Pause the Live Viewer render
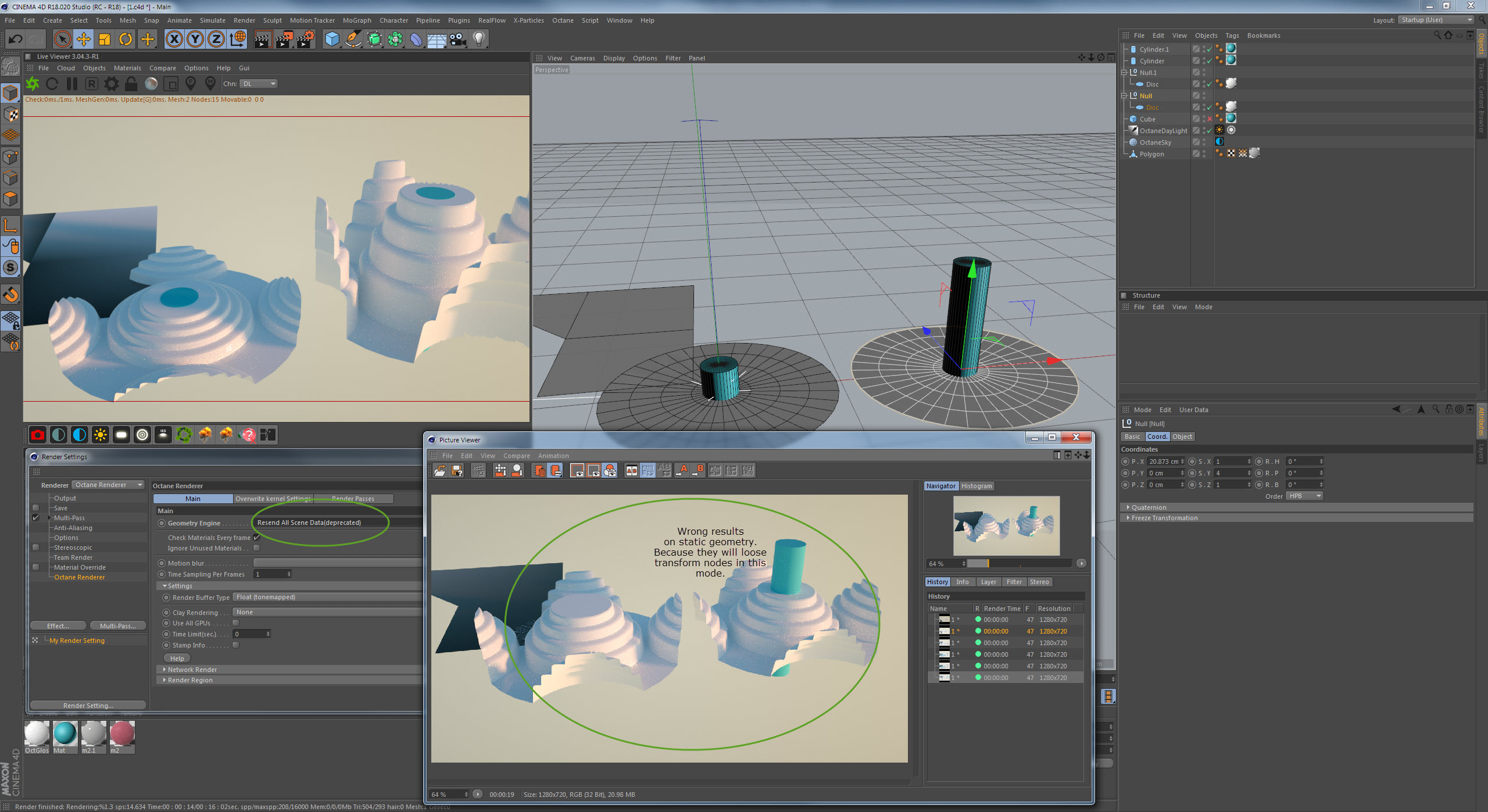Screen dimensions: 1488x812 pos(72,84)
